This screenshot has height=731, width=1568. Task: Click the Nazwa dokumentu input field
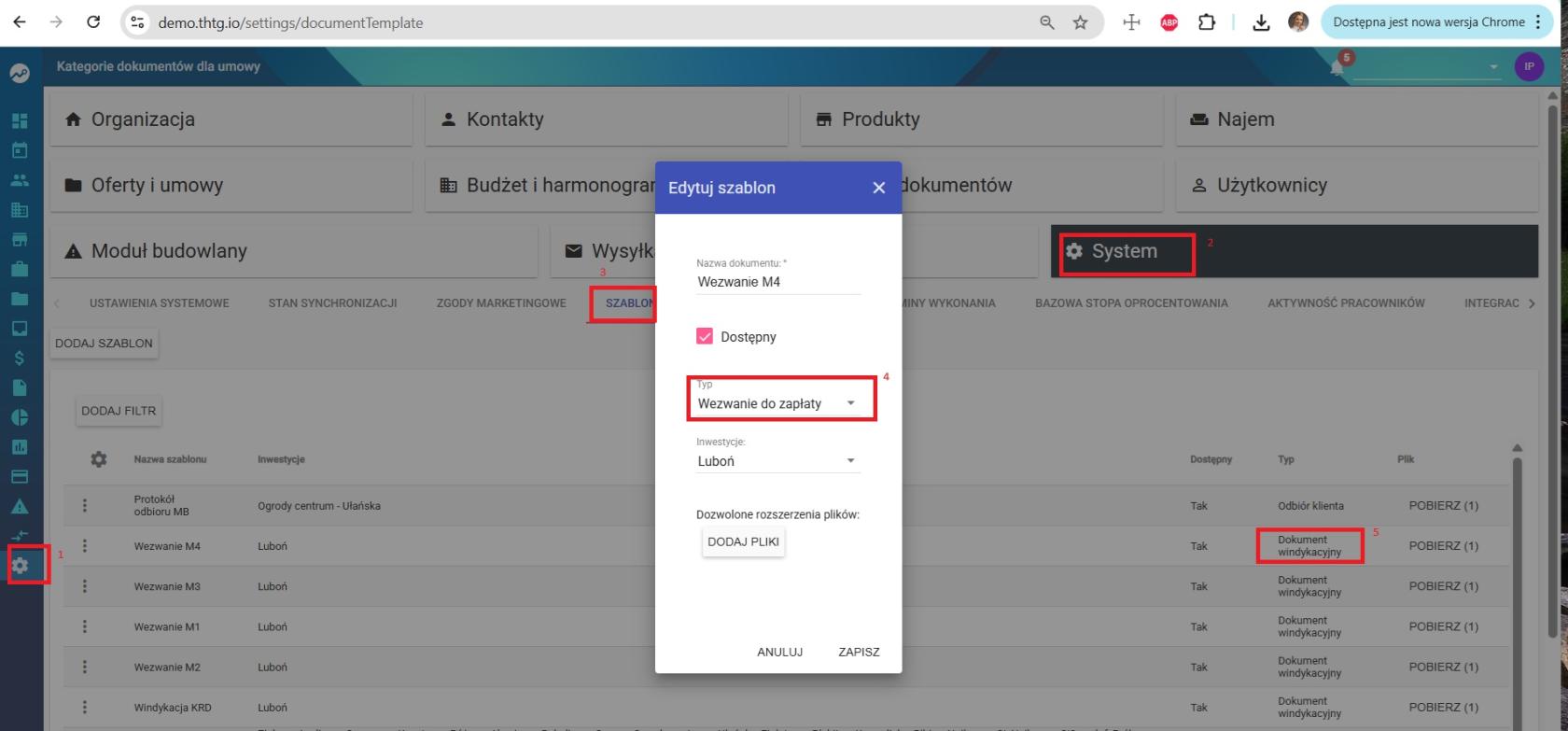point(778,281)
